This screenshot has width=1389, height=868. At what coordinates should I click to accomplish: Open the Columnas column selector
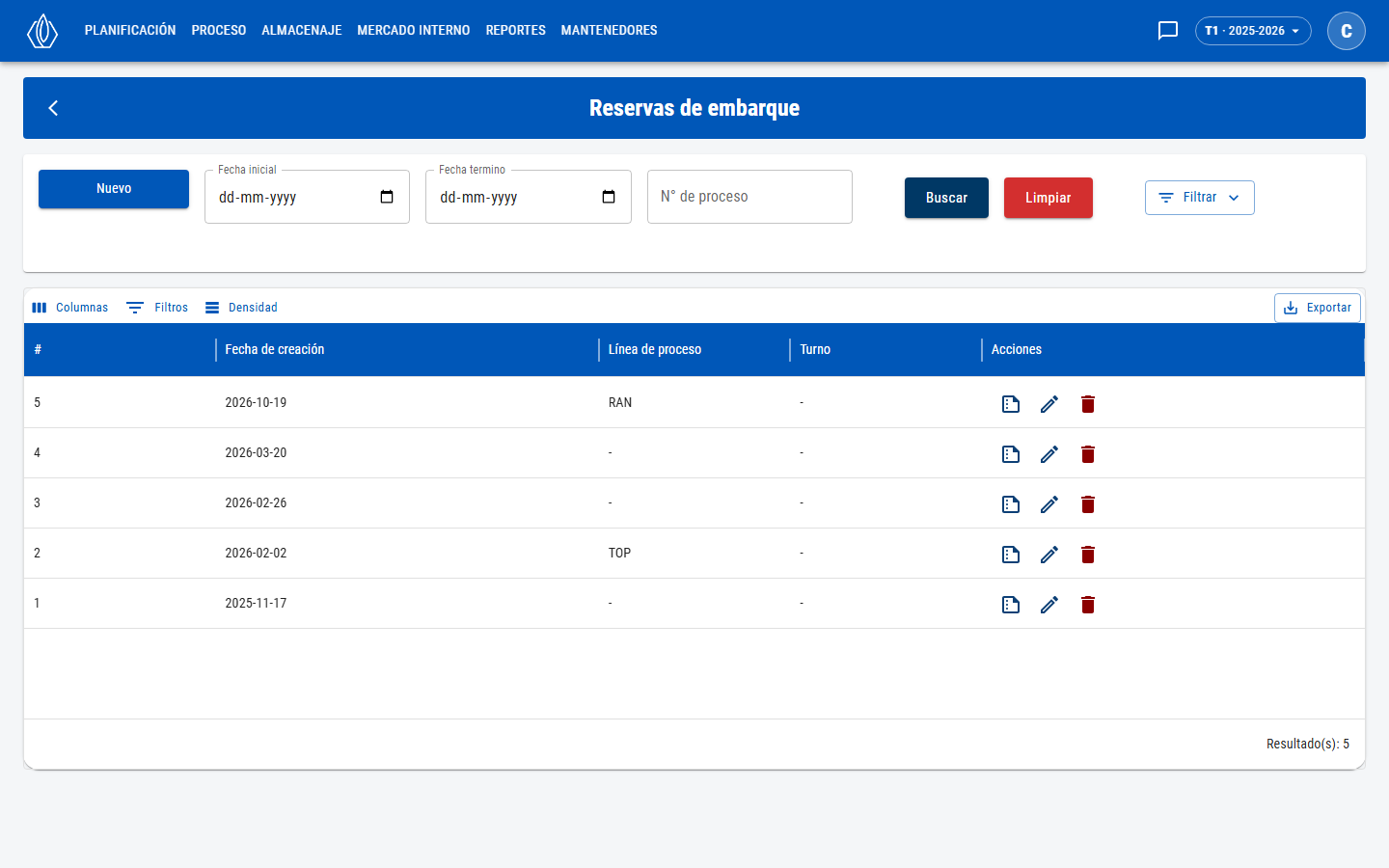[69, 308]
